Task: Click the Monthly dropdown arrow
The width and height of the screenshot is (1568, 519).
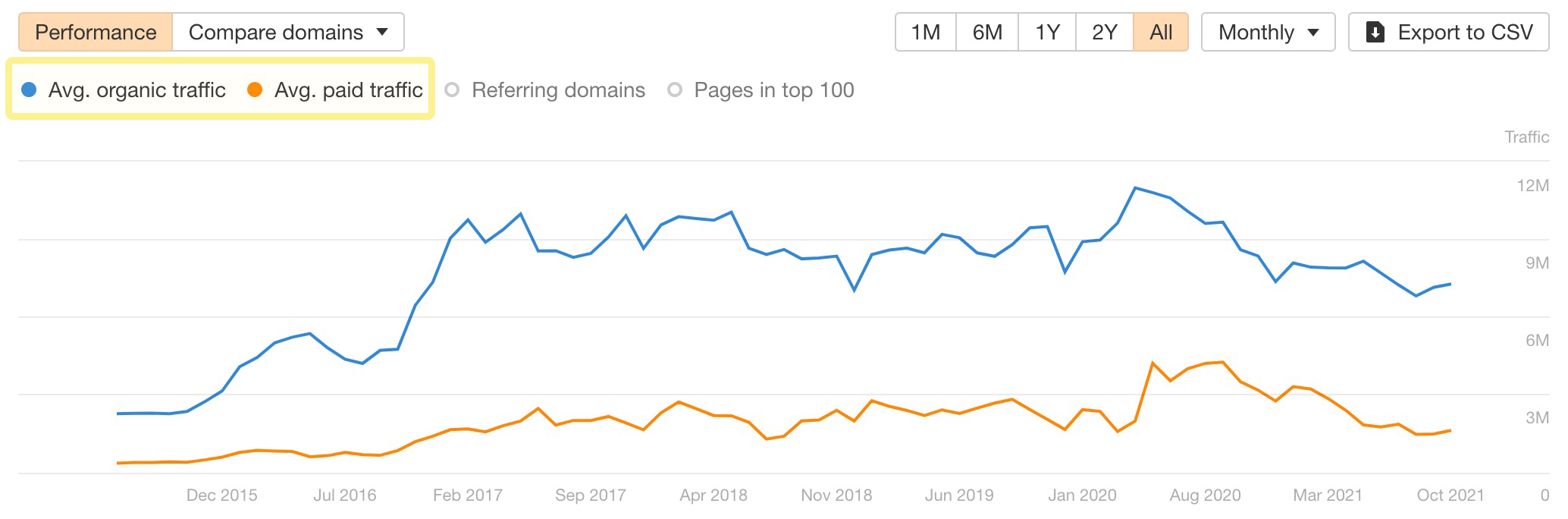Action: click(1313, 32)
